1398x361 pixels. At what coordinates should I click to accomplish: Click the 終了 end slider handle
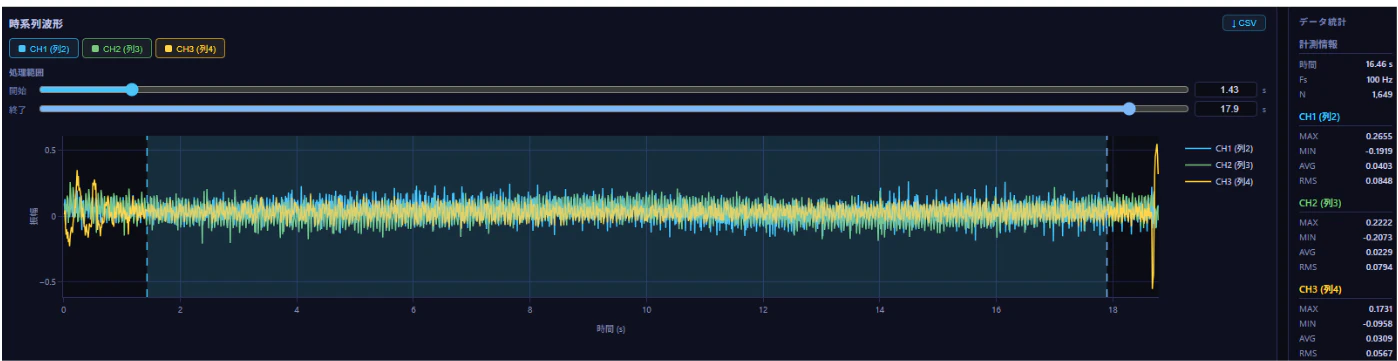click(1129, 109)
